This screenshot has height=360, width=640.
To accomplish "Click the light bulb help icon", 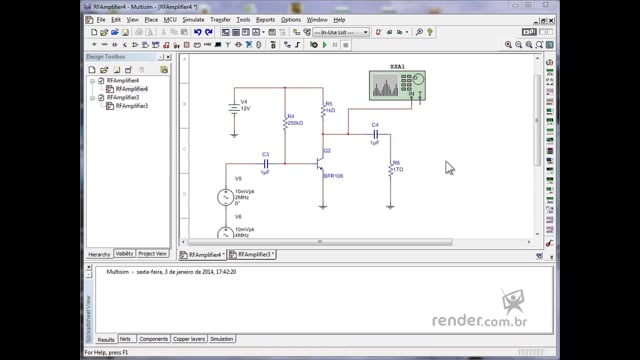I will point(430,32).
